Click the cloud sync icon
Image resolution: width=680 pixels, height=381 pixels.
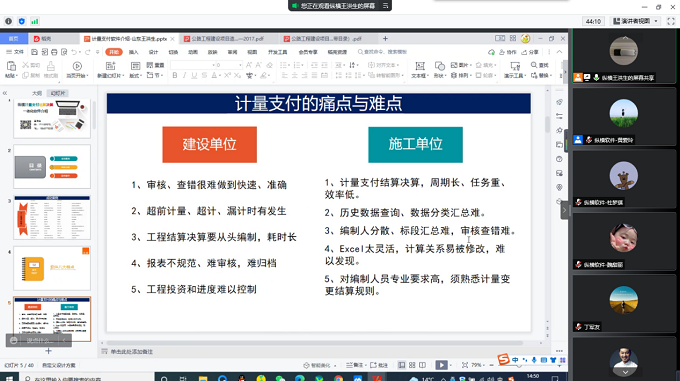click(x=491, y=52)
